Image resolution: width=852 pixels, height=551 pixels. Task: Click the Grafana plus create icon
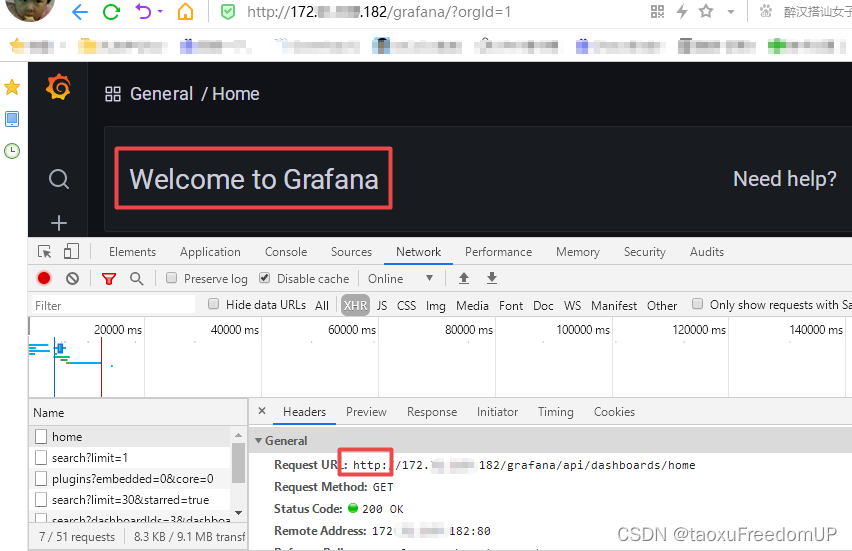pyautogui.click(x=59, y=223)
